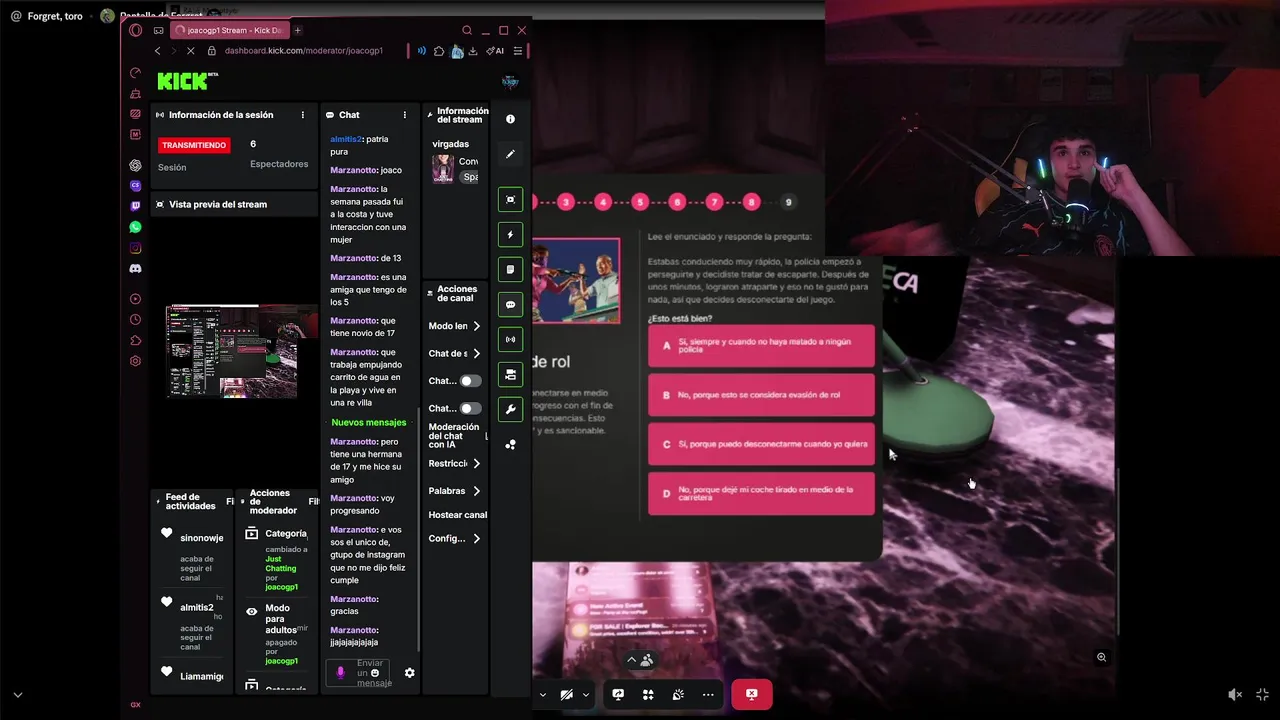Open the Discord icon in Opera sidebar

[136, 268]
